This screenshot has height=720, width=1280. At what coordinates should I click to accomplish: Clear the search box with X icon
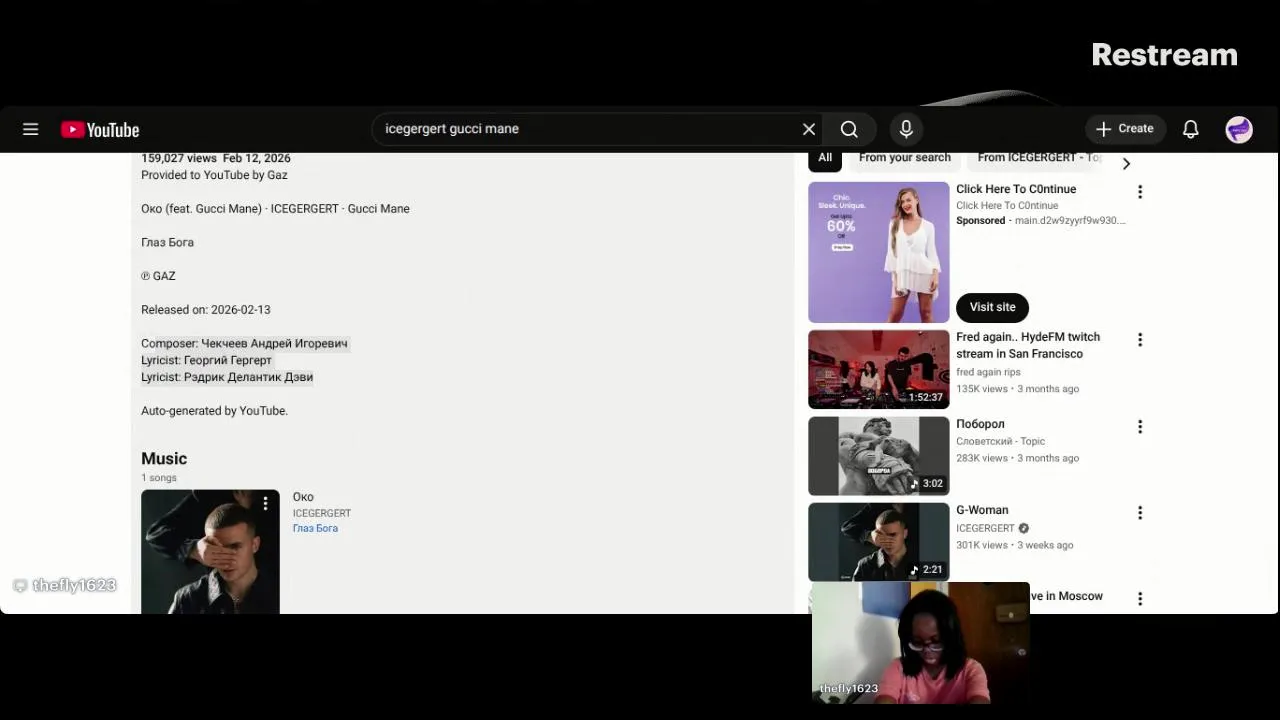(x=809, y=129)
